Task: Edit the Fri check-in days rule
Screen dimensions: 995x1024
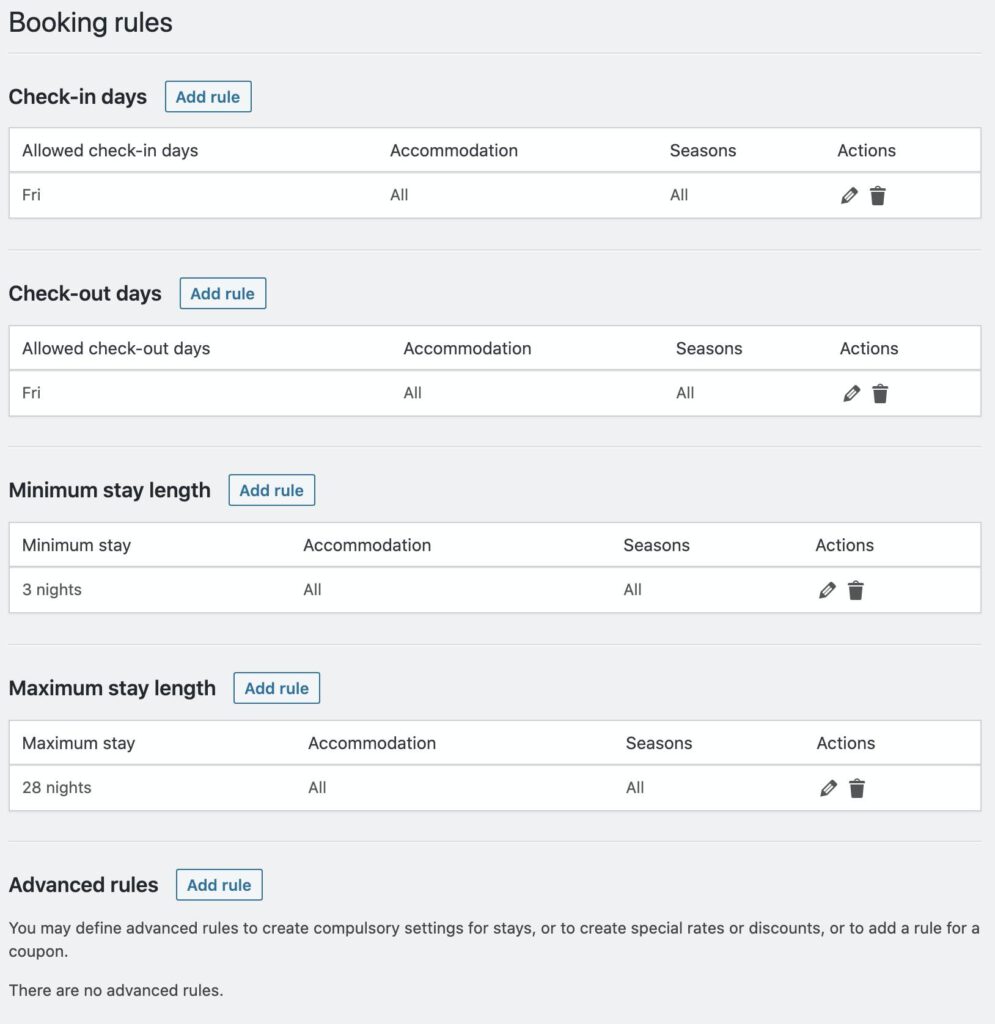Action: (849, 195)
